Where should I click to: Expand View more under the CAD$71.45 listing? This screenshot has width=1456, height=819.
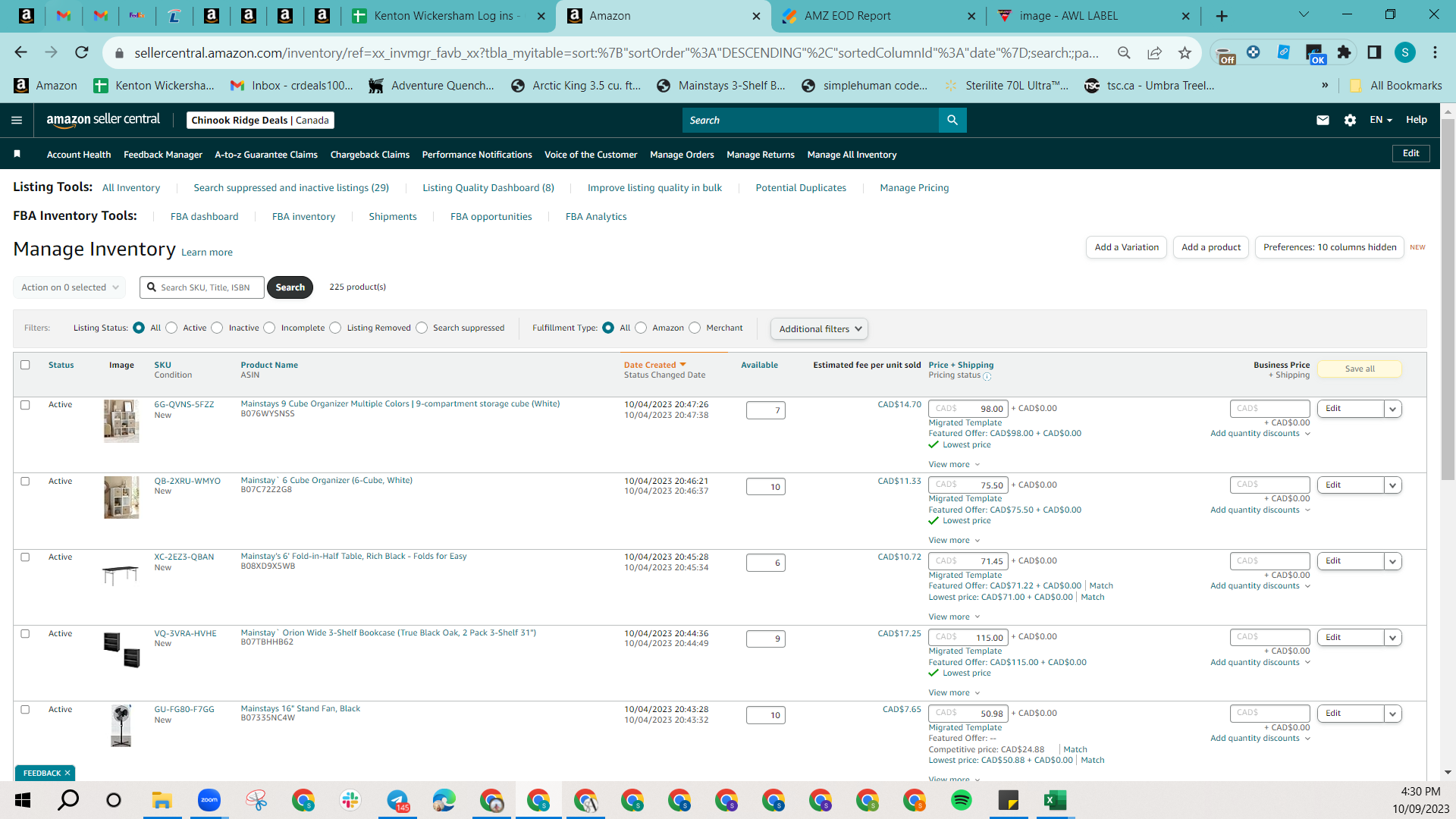pyautogui.click(x=954, y=617)
